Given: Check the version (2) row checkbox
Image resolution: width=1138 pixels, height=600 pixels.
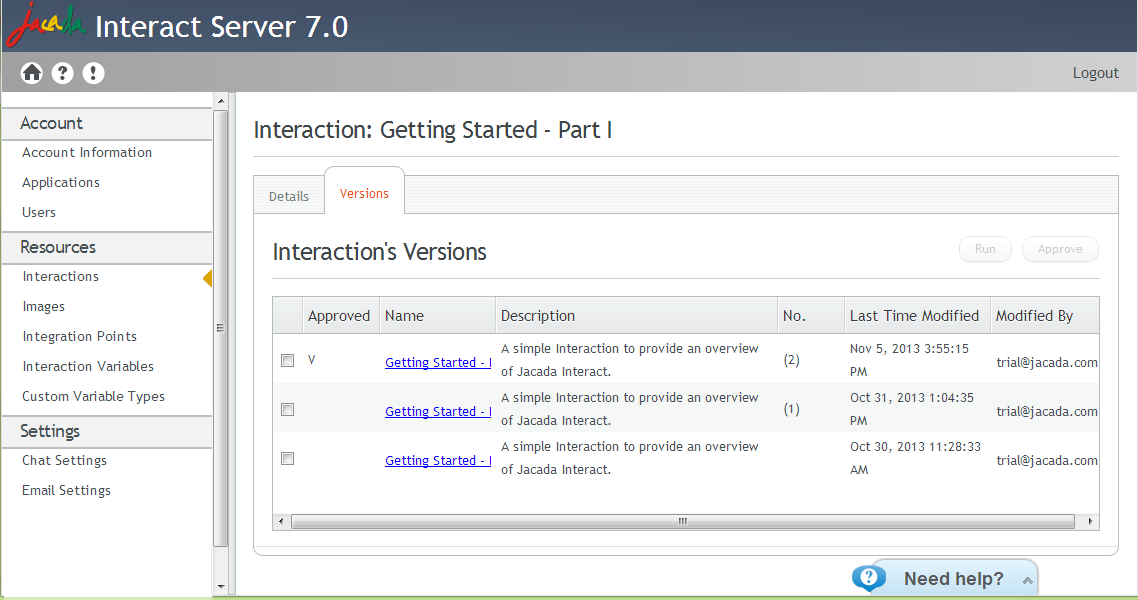Looking at the screenshot, I should tap(287, 360).
